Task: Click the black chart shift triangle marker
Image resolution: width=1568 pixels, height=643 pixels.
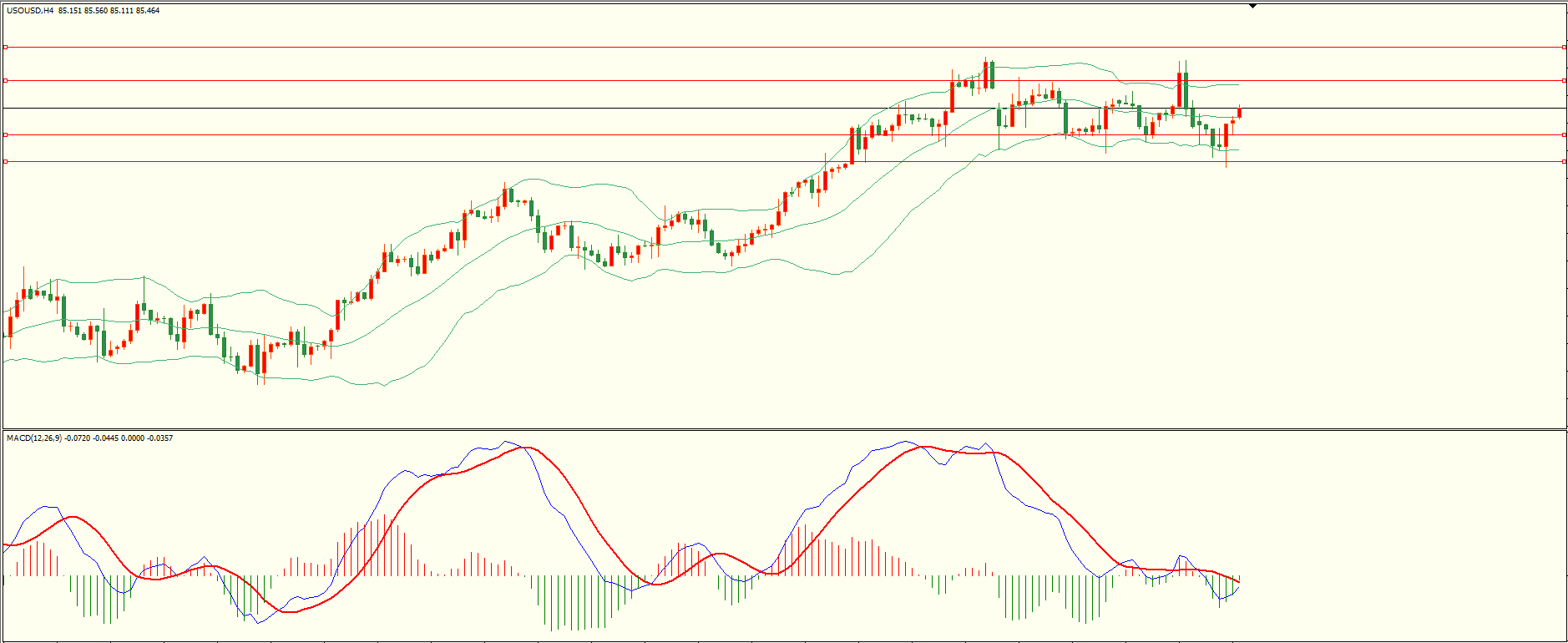Action: coord(1252,6)
